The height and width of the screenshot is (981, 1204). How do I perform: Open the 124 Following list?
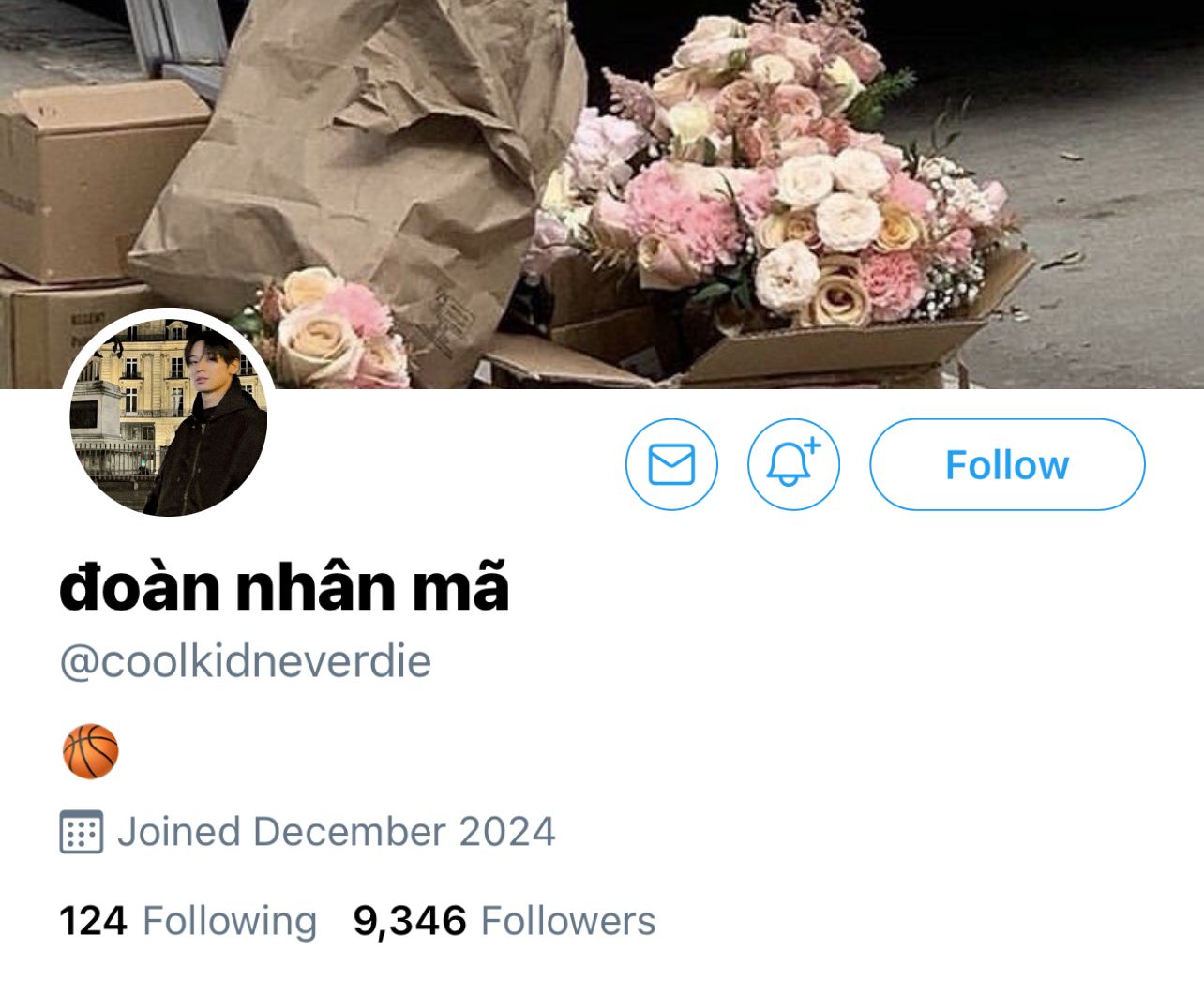click(188, 921)
